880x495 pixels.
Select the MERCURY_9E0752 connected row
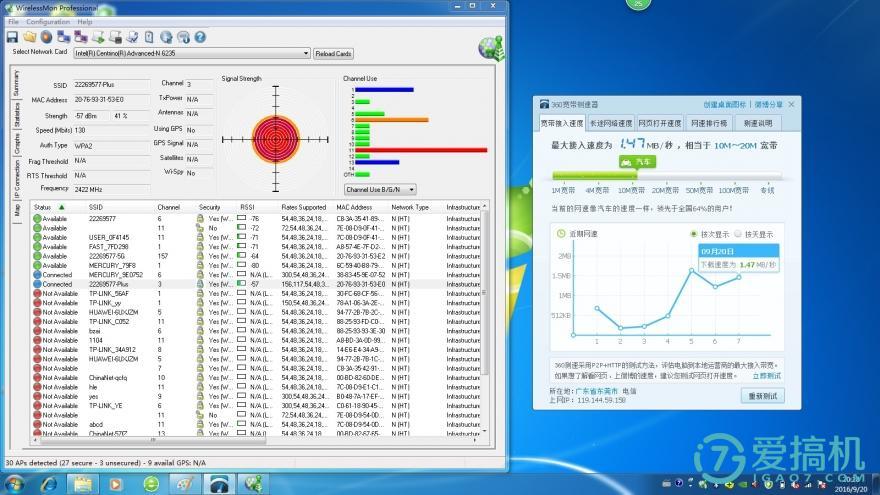[256, 275]
